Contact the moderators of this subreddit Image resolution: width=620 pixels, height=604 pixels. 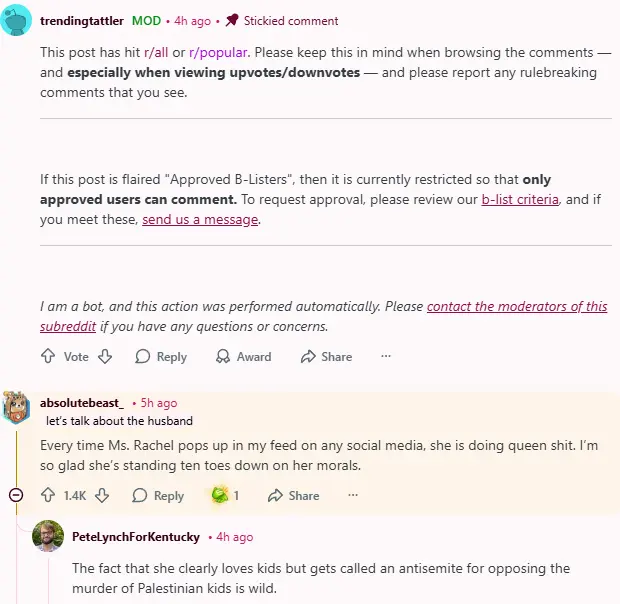pos(517,307)
